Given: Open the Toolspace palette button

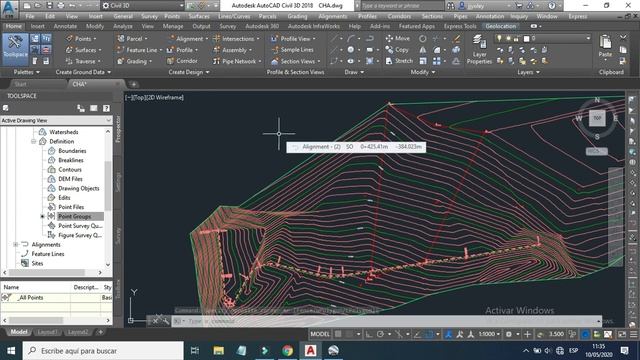Looking at the screenshot, I should tap(16, 49).
